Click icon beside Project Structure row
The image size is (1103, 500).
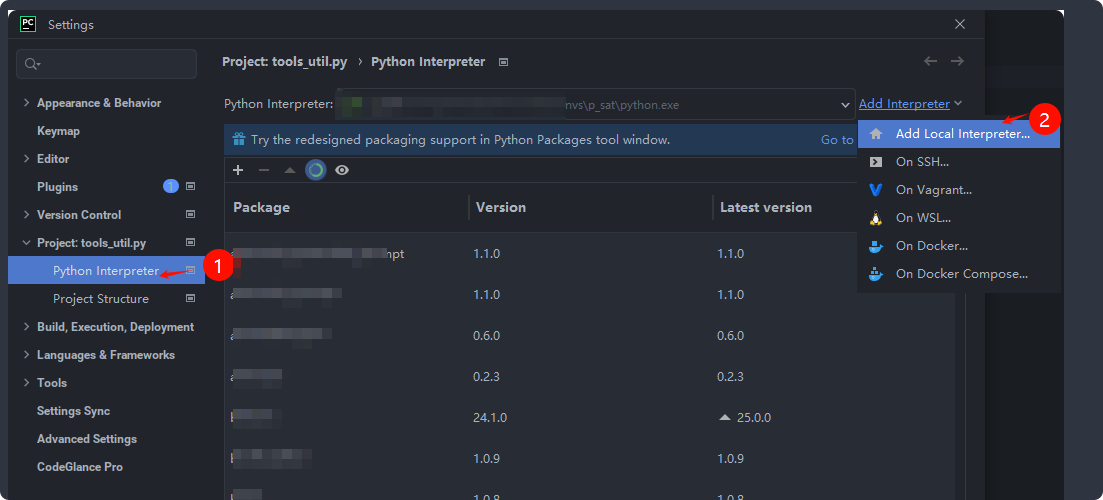click(x=190, y=299)
